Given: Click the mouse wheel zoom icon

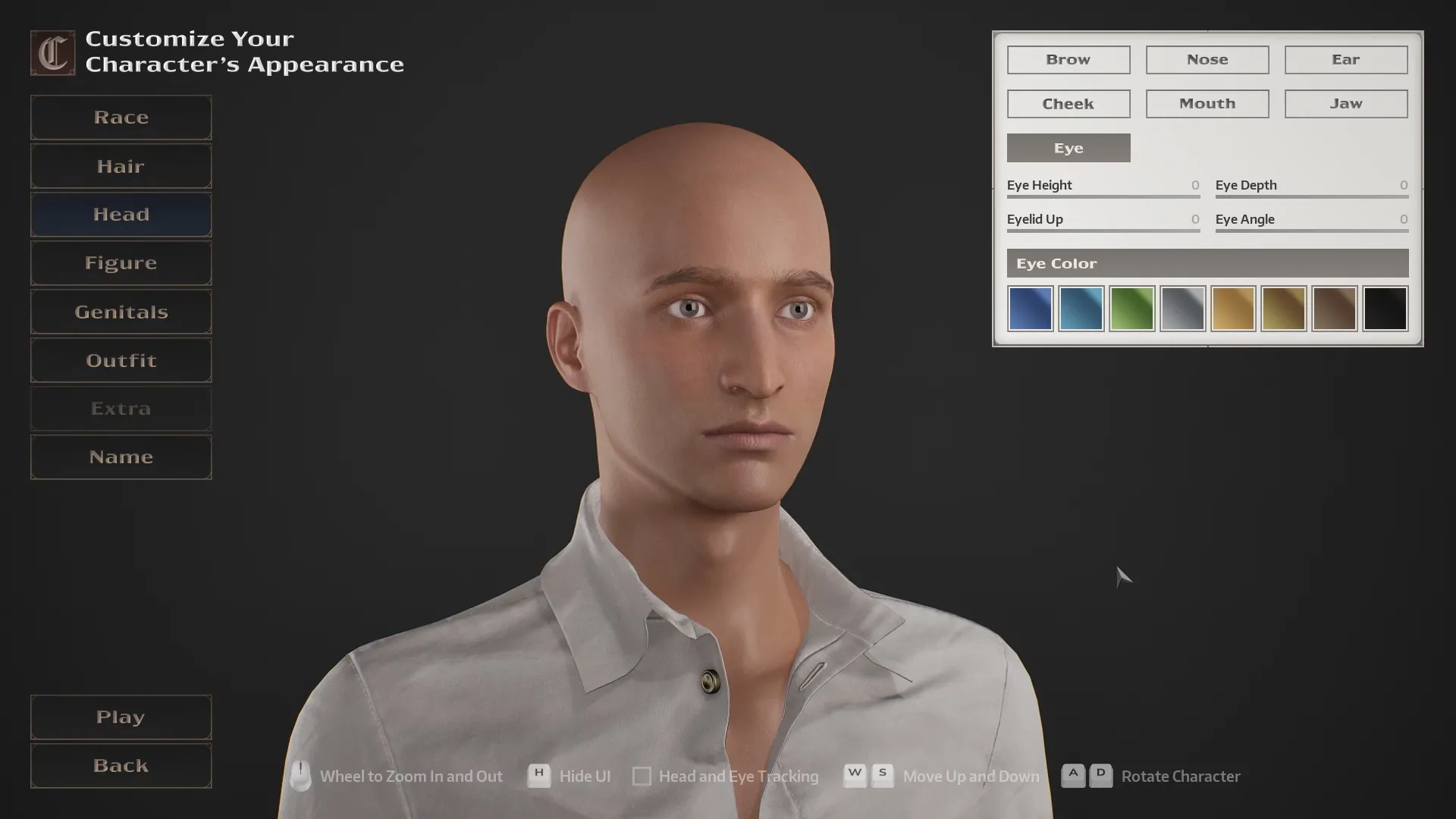Looking at the screenshot, I should click(300, 776).
